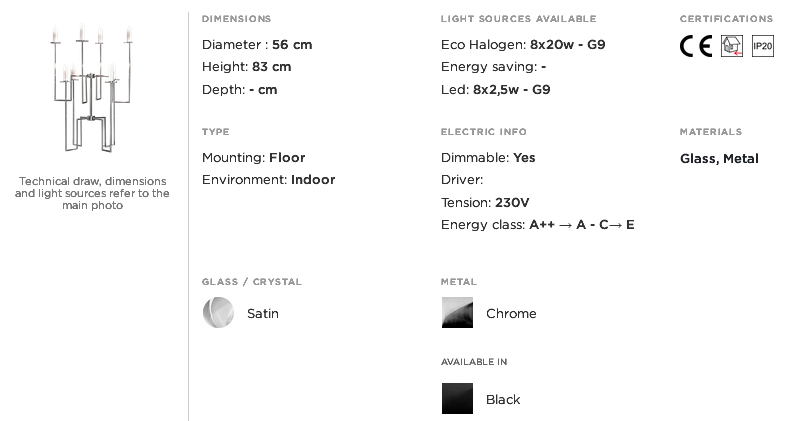Viewport: 789px width, 421px height.
Task: Click the indoor-use house certification icon
Action: [x=732, y=46]
